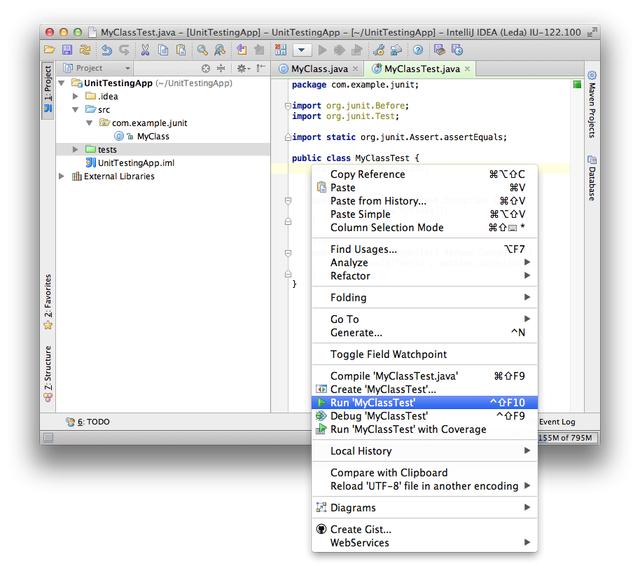Choose Paste from the context menu
The image size is (640, 566).
(x=424, y=188)
